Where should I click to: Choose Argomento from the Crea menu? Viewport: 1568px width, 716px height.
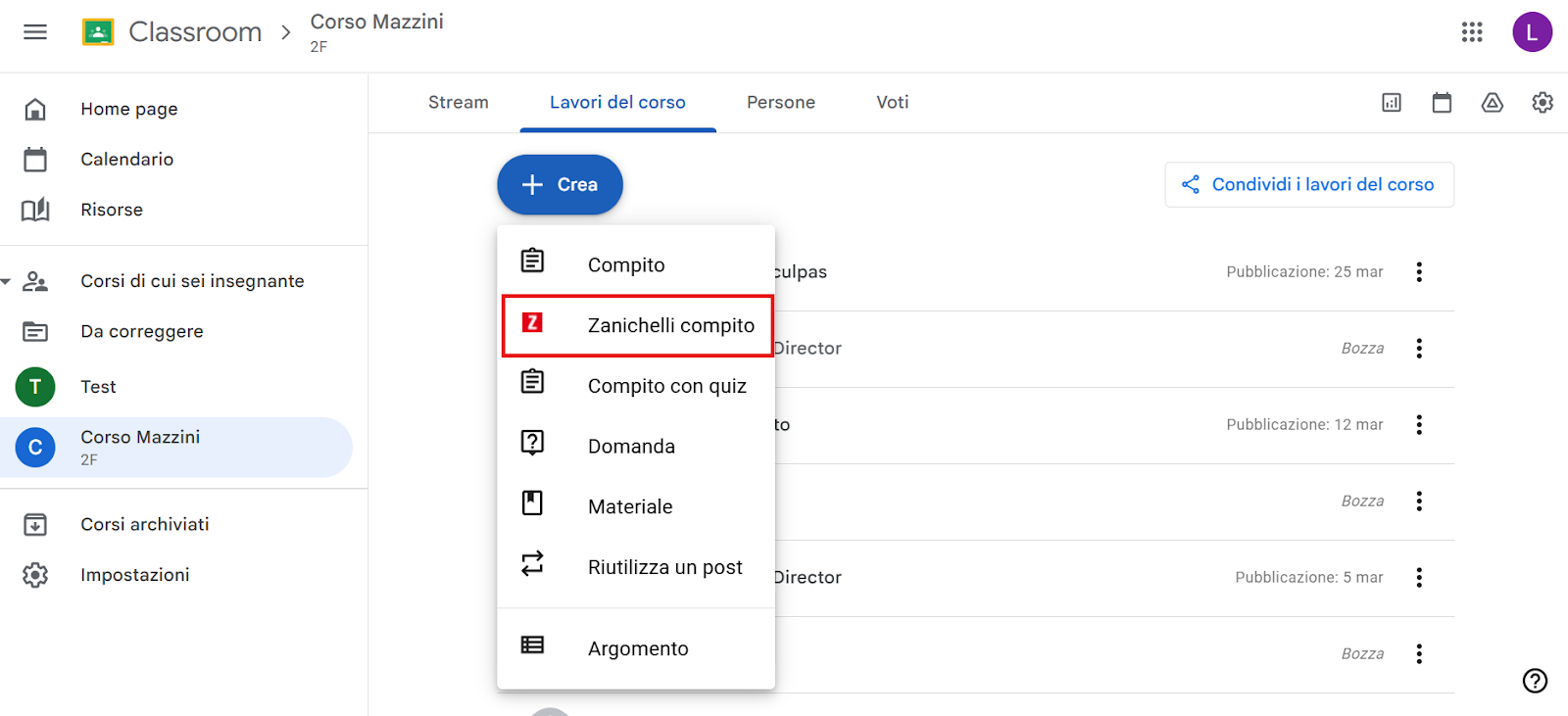(x=636, y=648)
